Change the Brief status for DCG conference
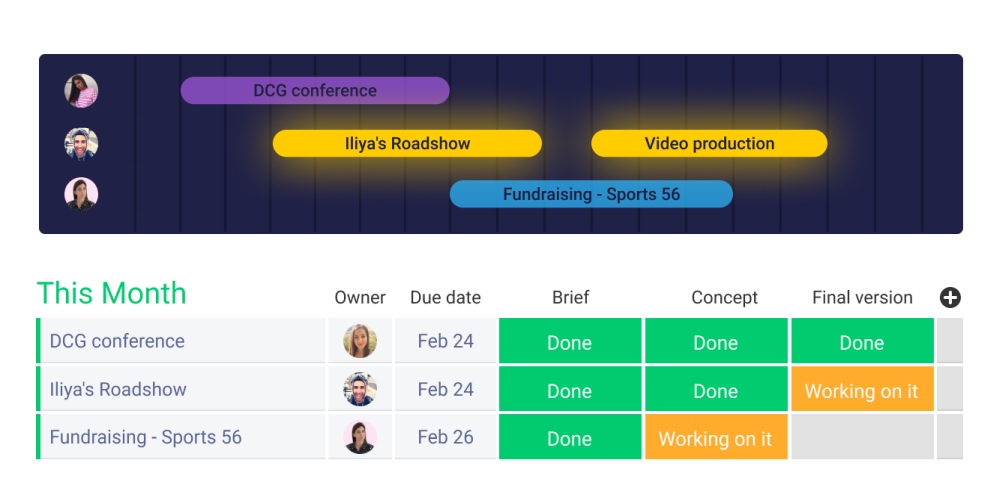Viewport: 1000px width, 500px height. pyautogui.click(x=570, y=341)
